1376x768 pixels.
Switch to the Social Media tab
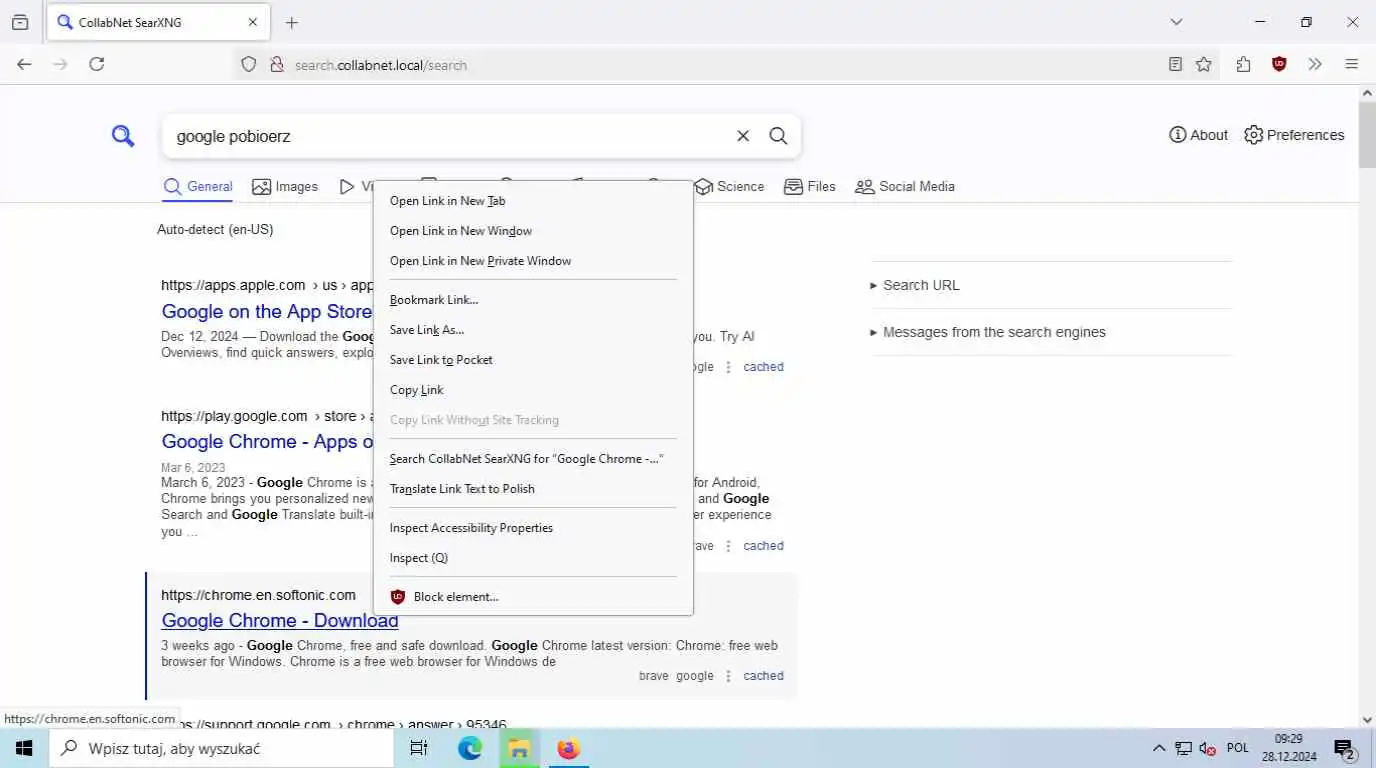click(x=905, y=187)
